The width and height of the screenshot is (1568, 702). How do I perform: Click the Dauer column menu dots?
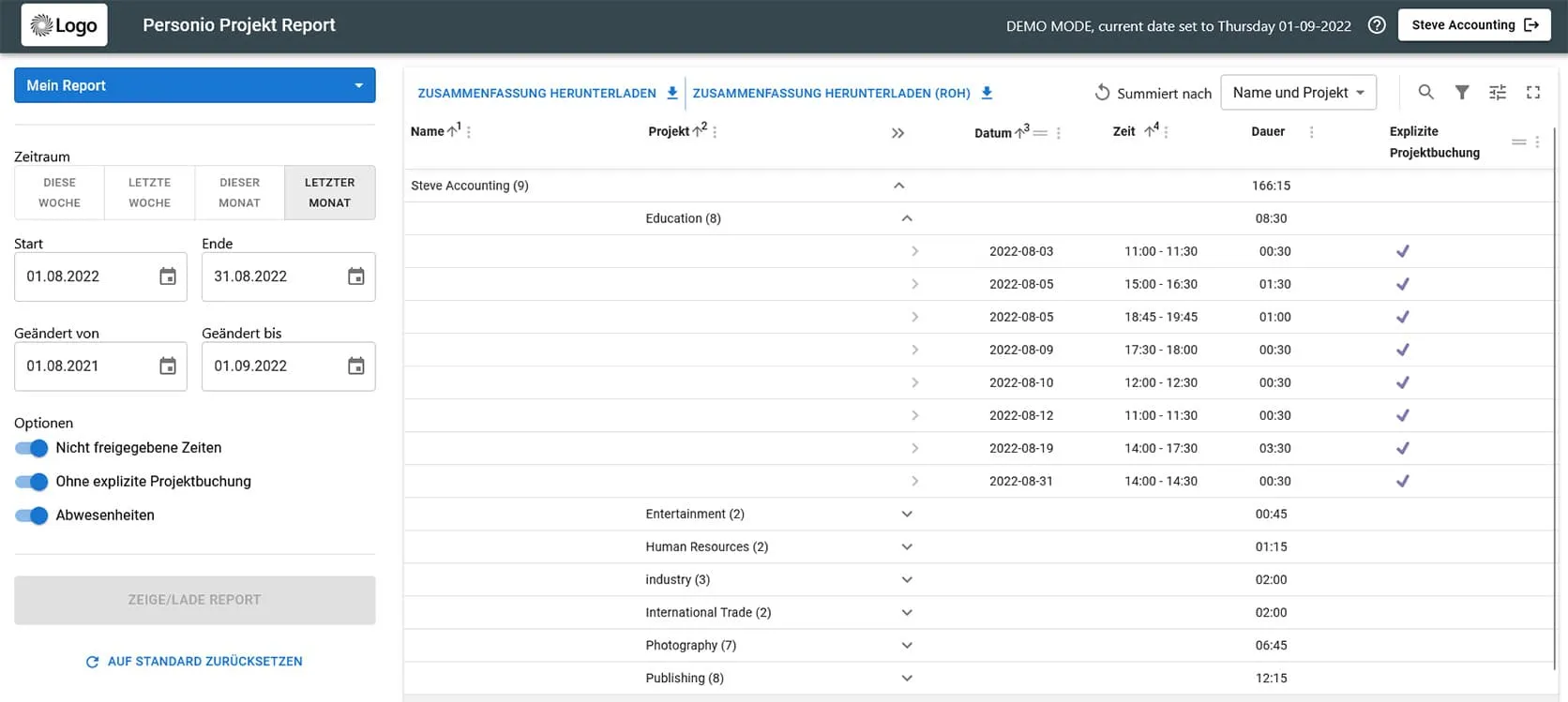pyautogui.click(x=1311, y=132)
